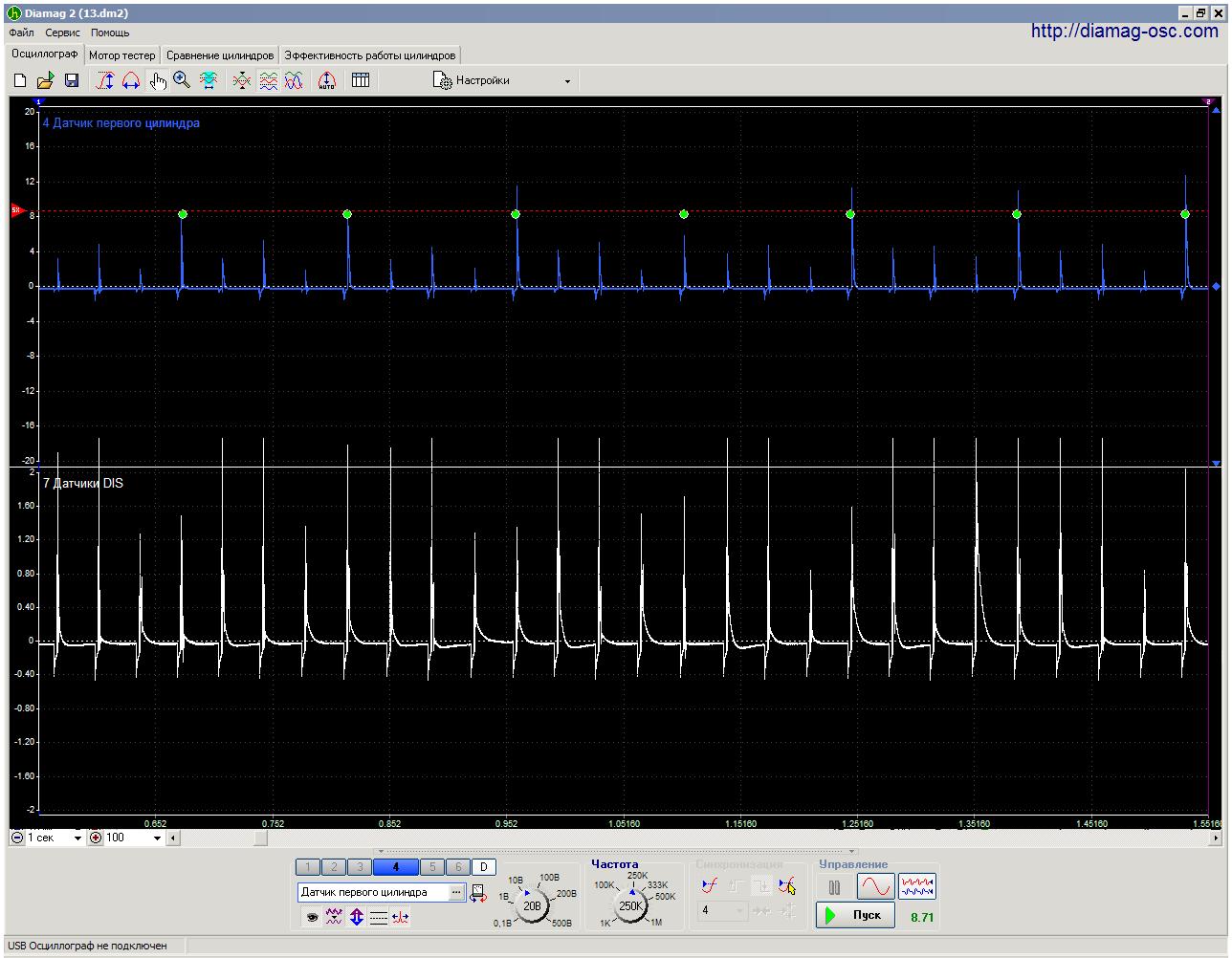Collapse the bottom control panel via the grip arrows
This screenshot has width=1232, height=958.
pos(615,851)
